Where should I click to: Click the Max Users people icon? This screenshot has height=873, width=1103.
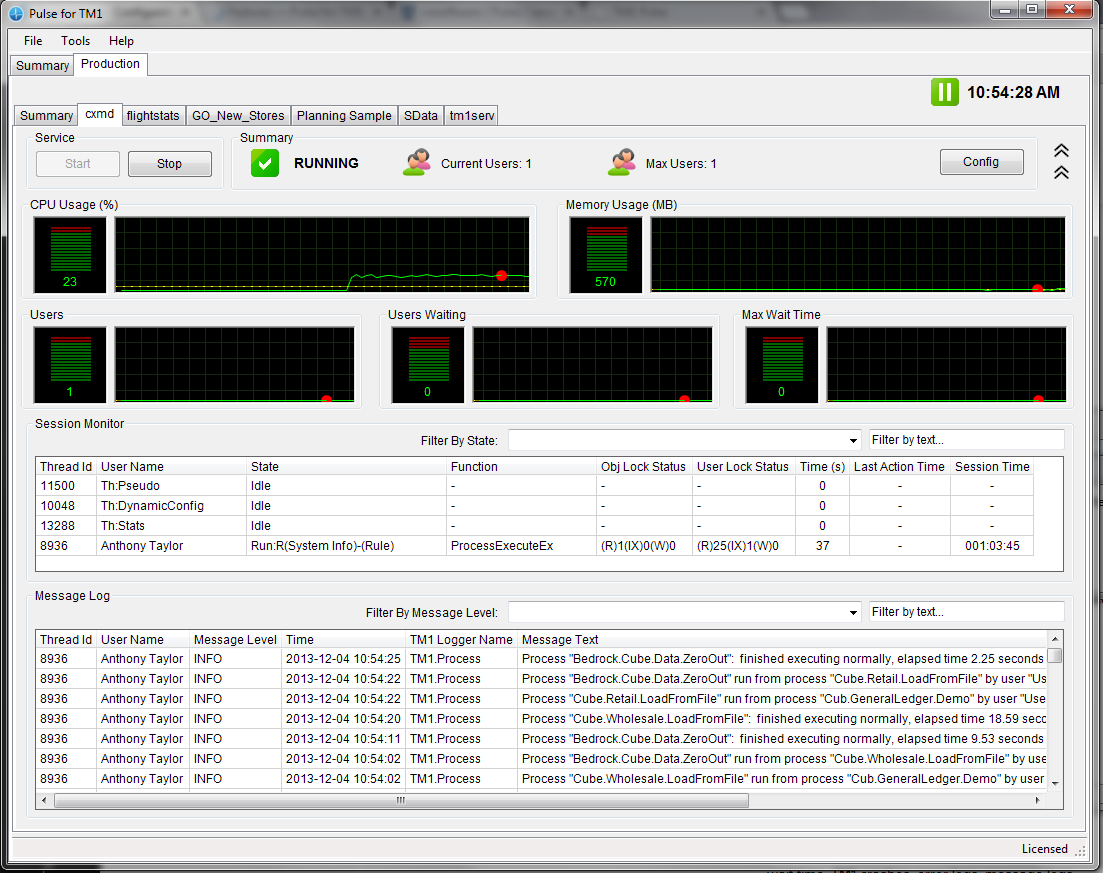pyautogui.click(x=622, y=163)
